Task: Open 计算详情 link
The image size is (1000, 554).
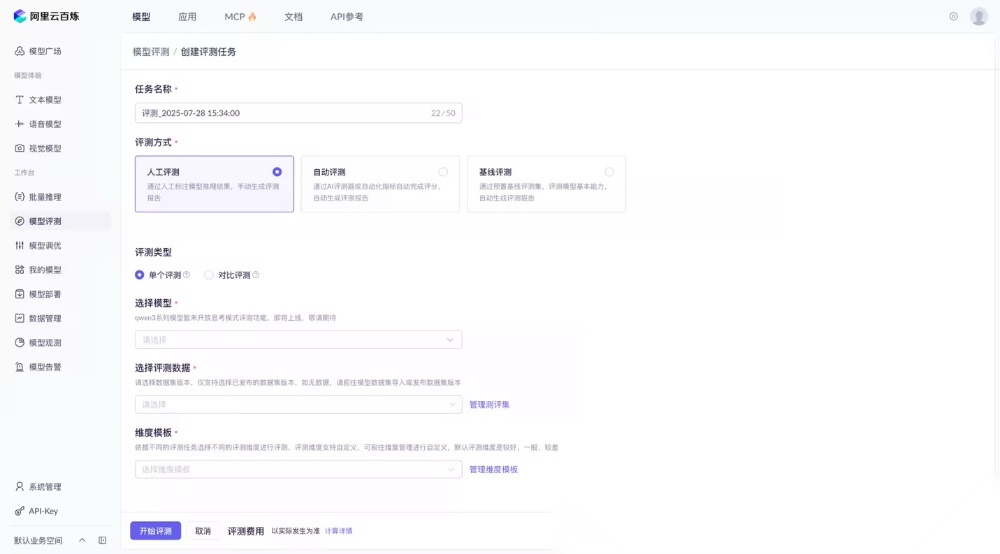Action: click(339, 530)
